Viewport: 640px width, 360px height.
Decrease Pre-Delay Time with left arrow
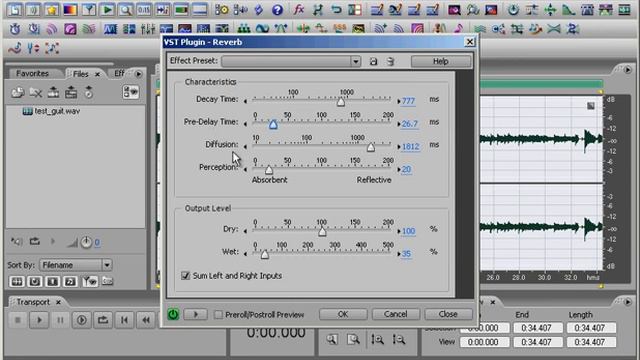click(x=245, y=123)
